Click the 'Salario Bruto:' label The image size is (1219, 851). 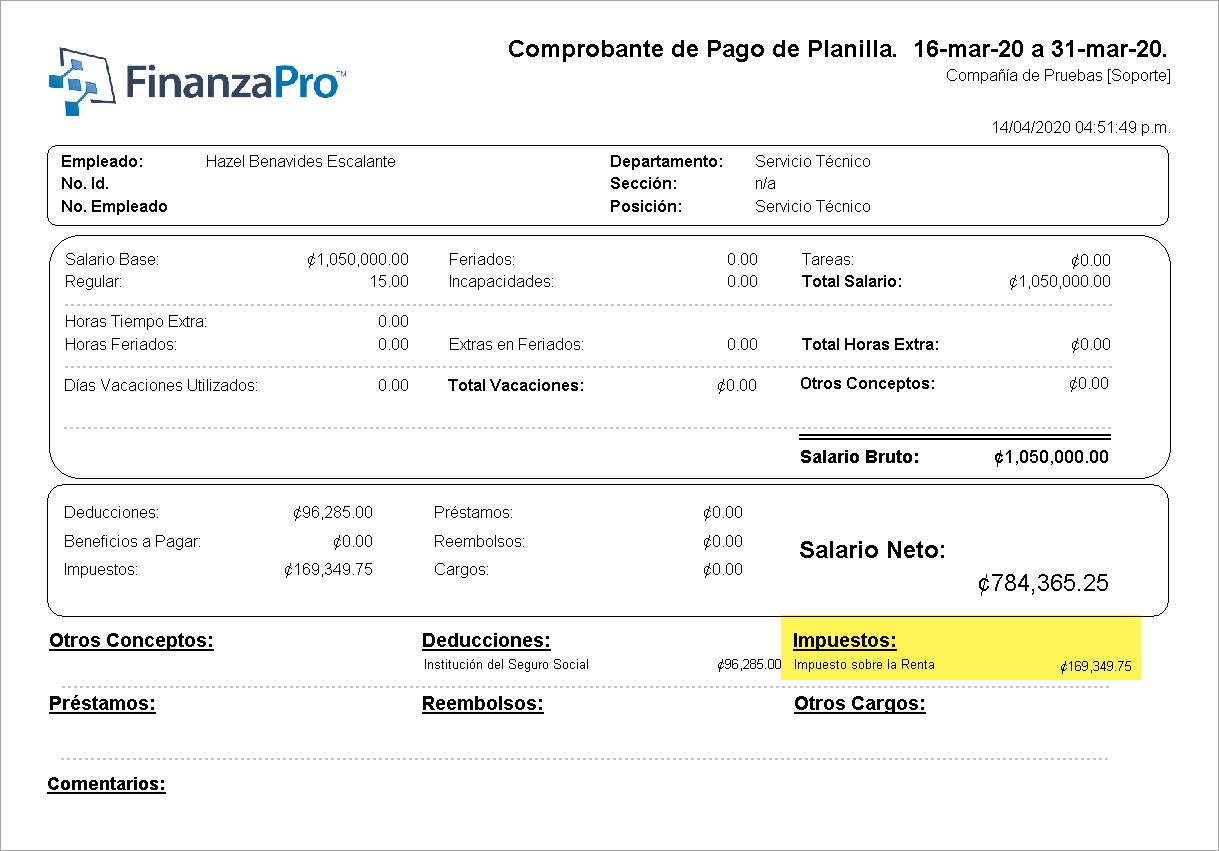coord(859,458)
